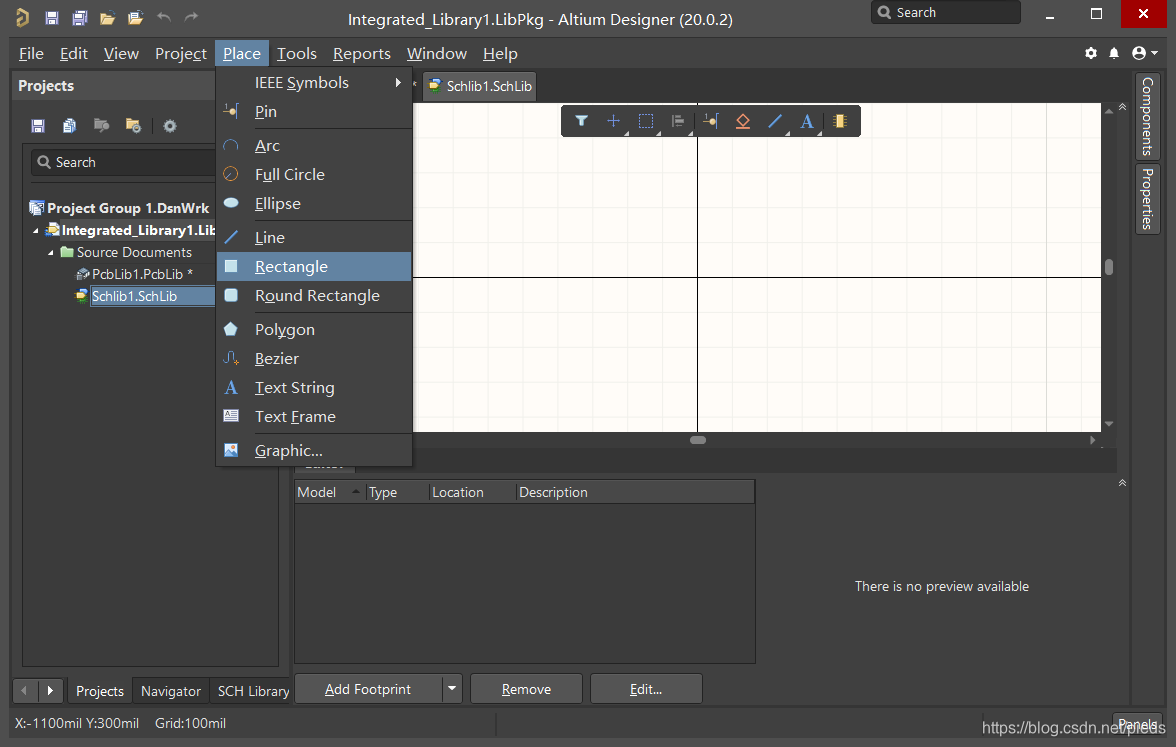
Task: Open the Add Footprint dropdown arrow
Action: pos(452,689)
